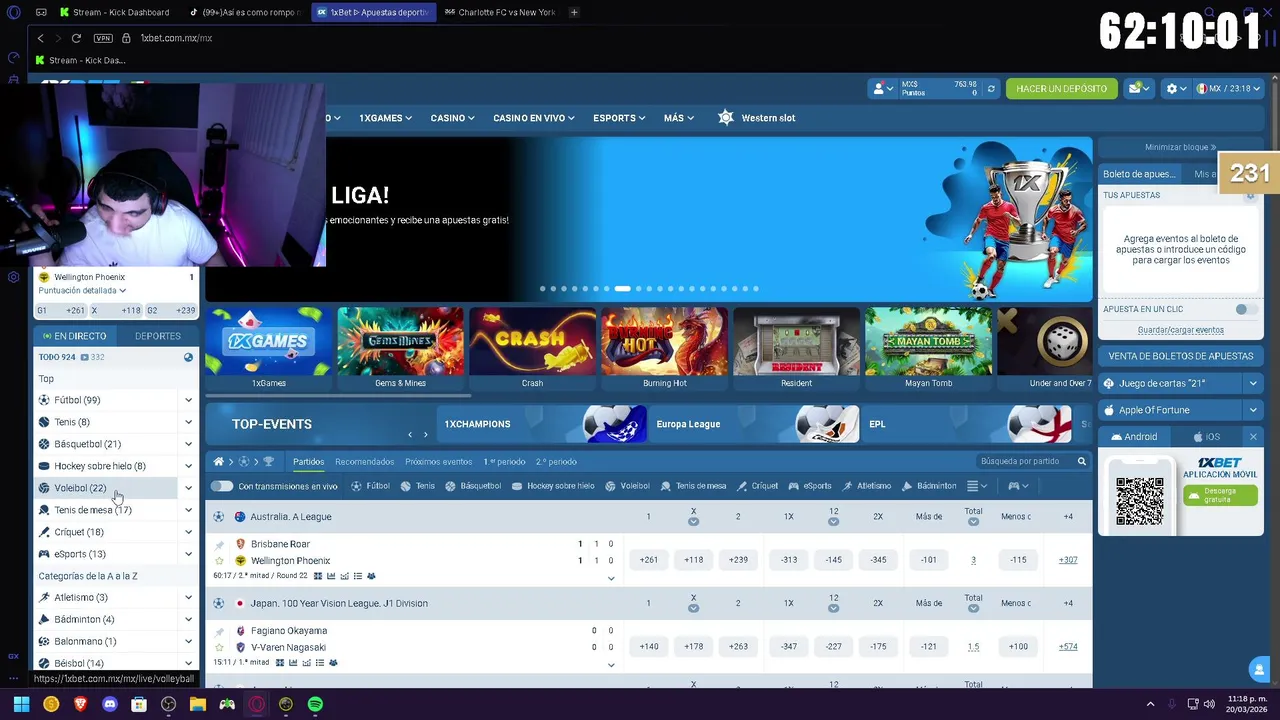This screenshot has height=720, width=1280.
Task: Switch to Próximos eventos tab
Action: [438, 462]
